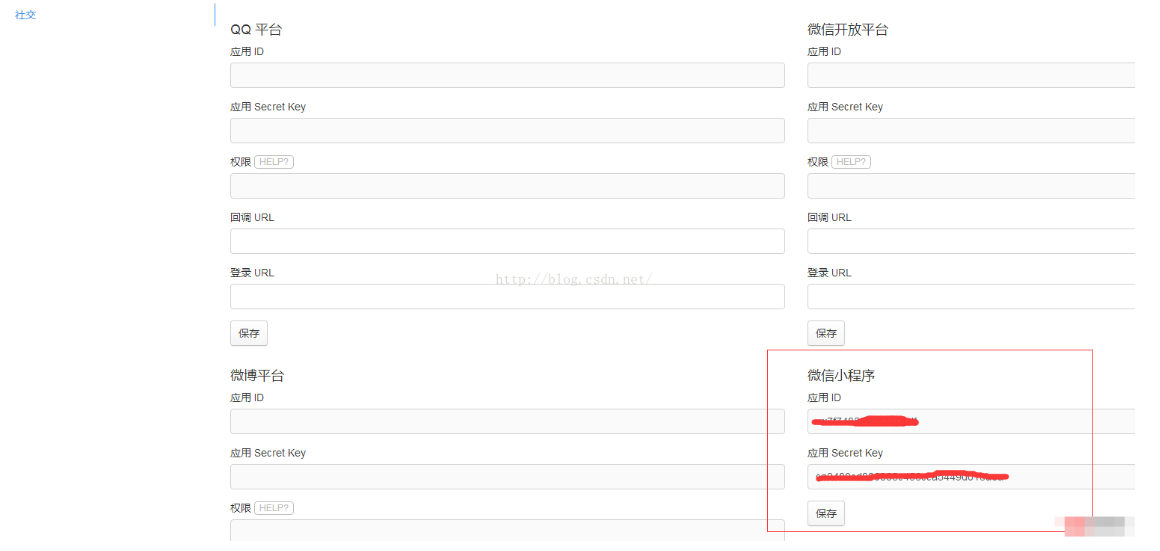The height and width of the screenshot is (551, 1160).
Task: Select the QQ 平台 权限 input field
Action: click(x=508, y=186)
